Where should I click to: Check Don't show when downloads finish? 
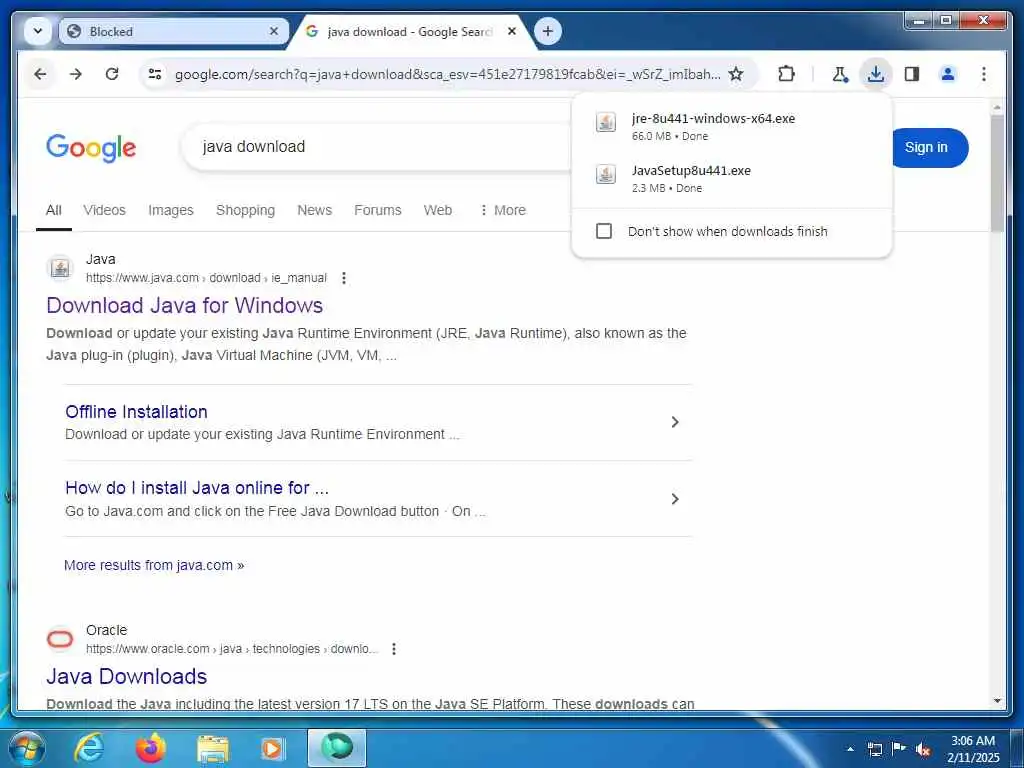coord(604,231)
